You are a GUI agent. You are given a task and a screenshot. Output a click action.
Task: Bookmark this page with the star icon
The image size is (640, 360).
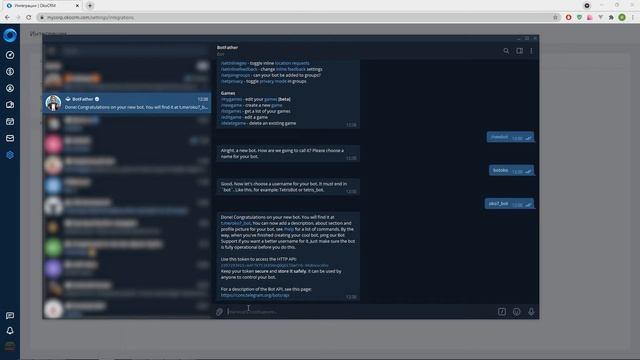coord(555,17)
